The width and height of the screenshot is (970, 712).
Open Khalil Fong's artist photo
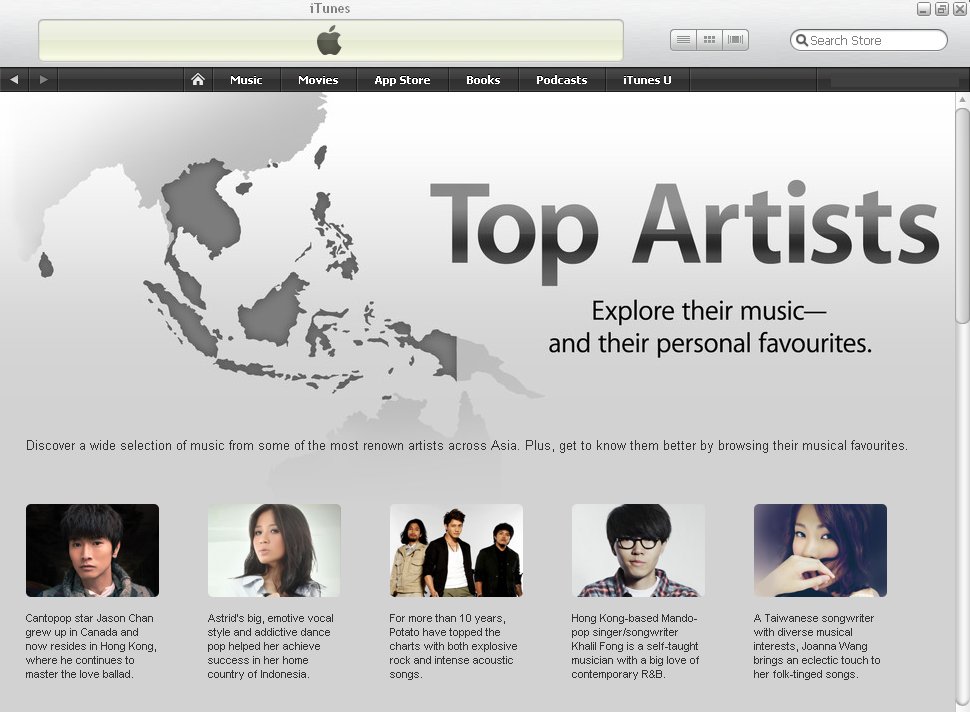pyautogui.click(x=638, y=550)
